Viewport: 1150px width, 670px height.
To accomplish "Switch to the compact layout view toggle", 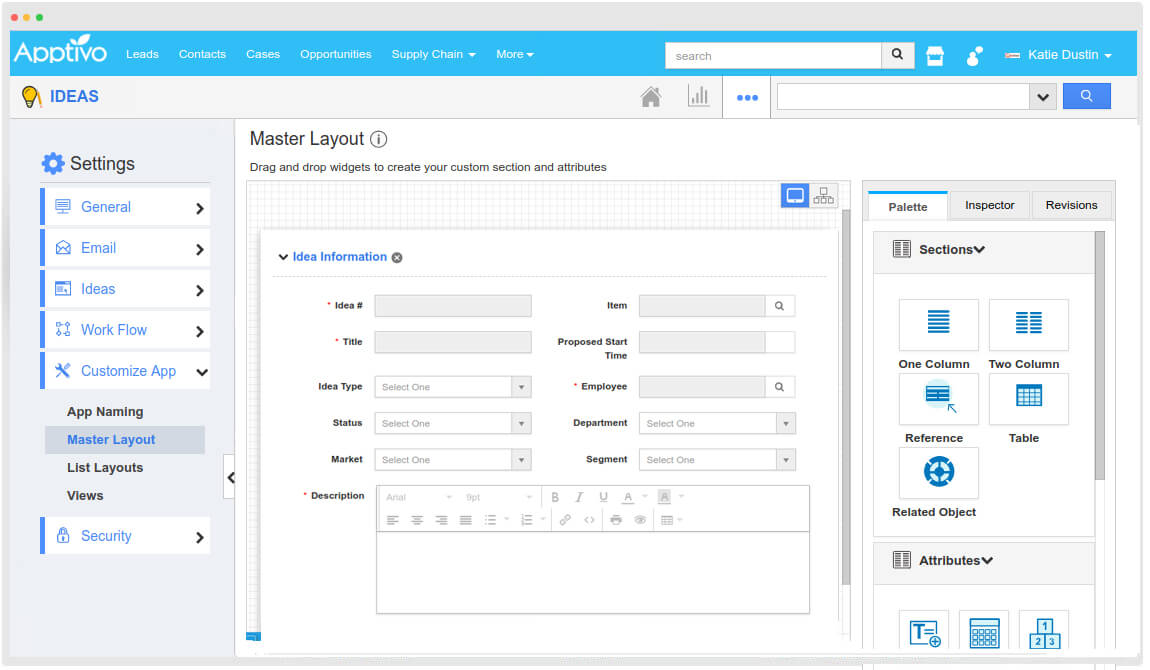I will [x=794, y=194].
